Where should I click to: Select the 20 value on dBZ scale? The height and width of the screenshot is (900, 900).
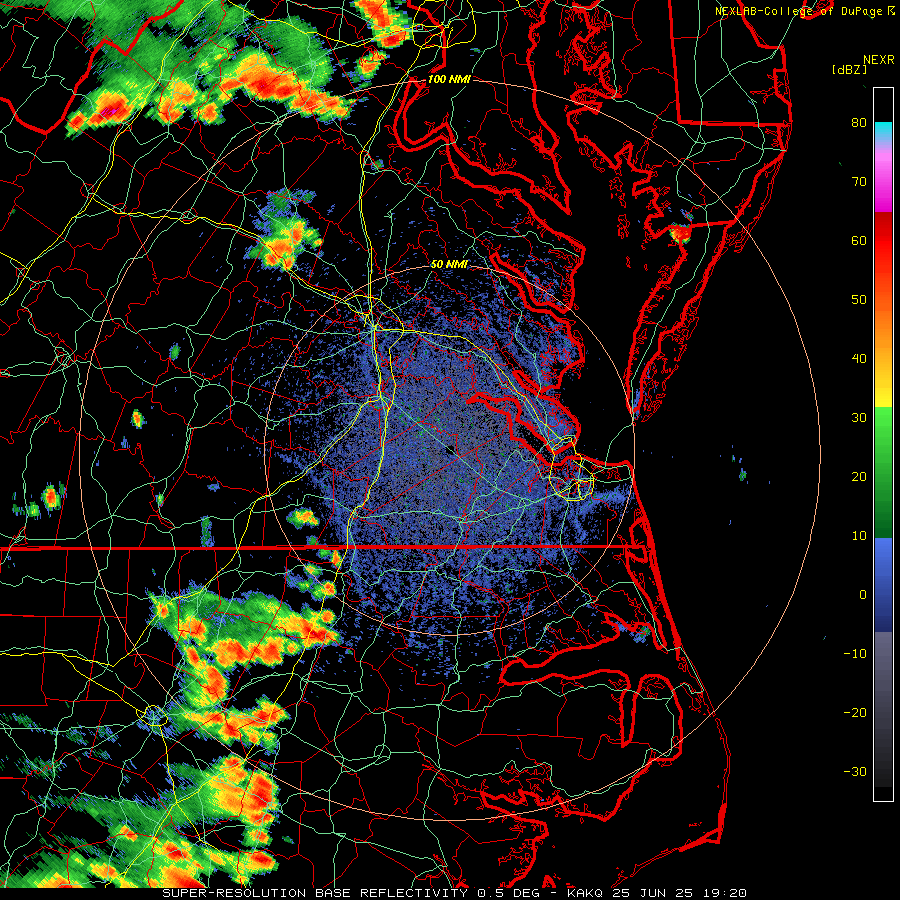859,476
